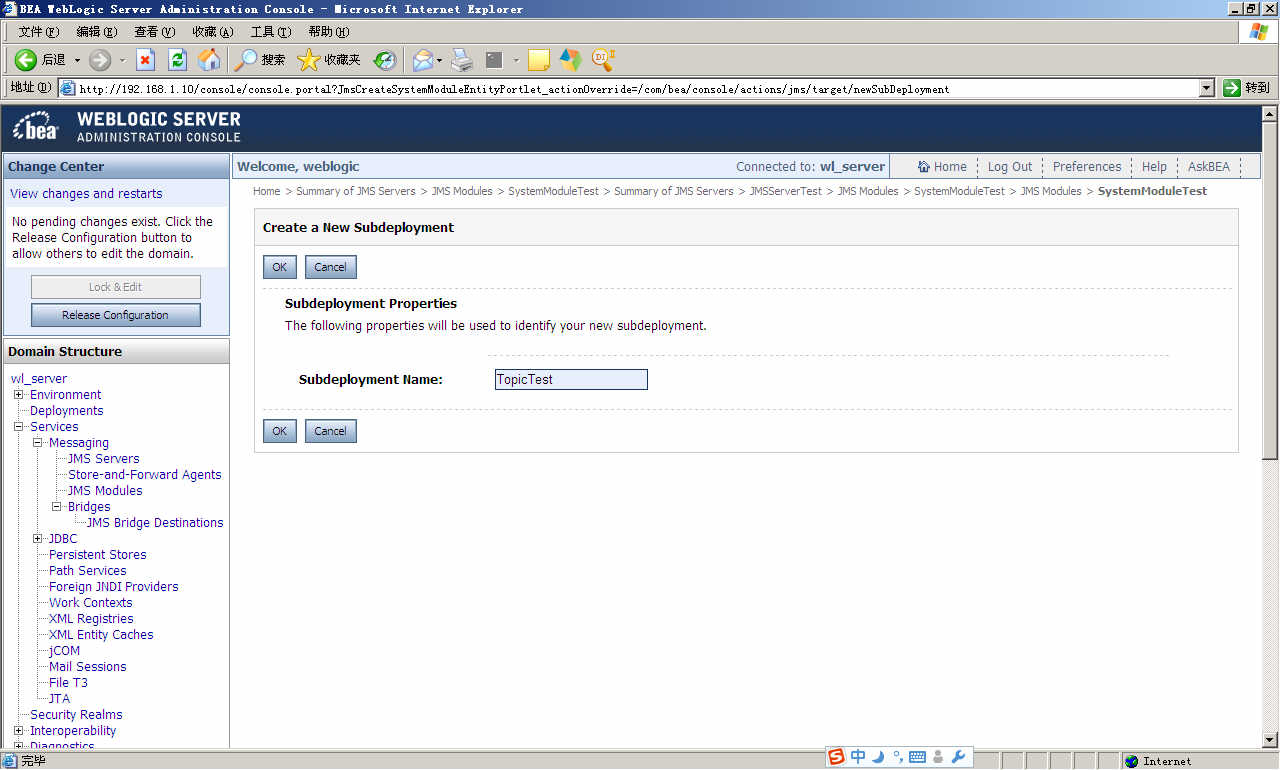Open the Mail button dropdown arrow
Screen dimensions: 1280x770
coord(439,60)
